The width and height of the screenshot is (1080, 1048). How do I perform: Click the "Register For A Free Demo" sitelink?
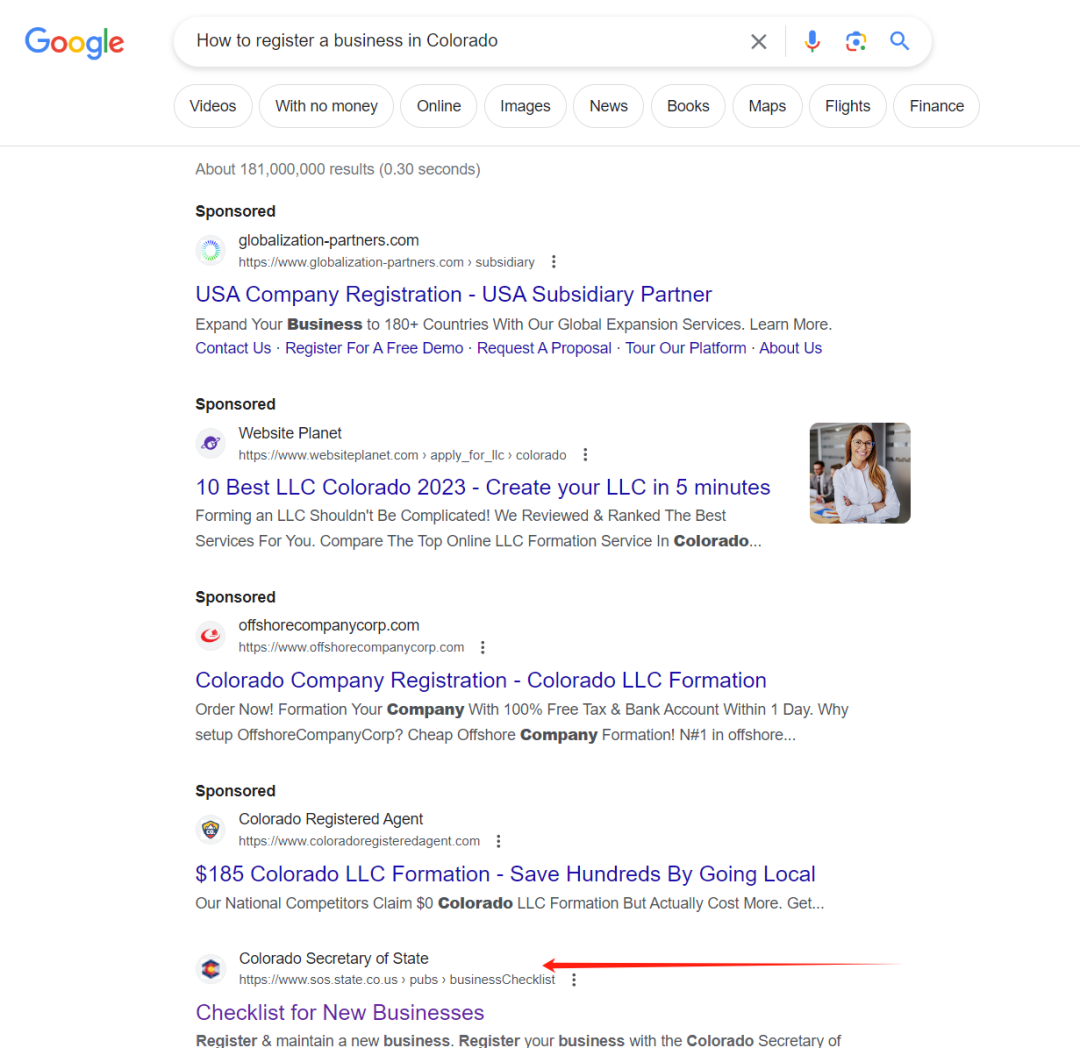(x=374, y=348)
